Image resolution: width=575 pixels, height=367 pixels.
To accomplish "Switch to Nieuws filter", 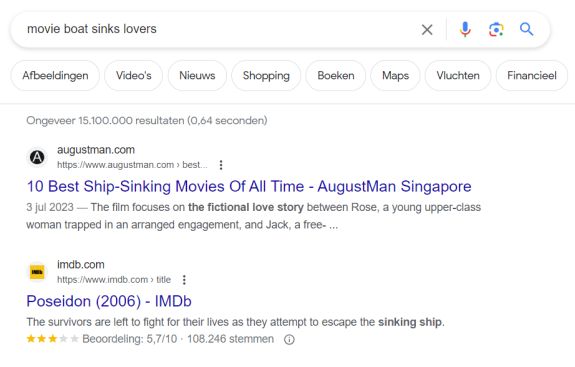I will coord(197,76).
